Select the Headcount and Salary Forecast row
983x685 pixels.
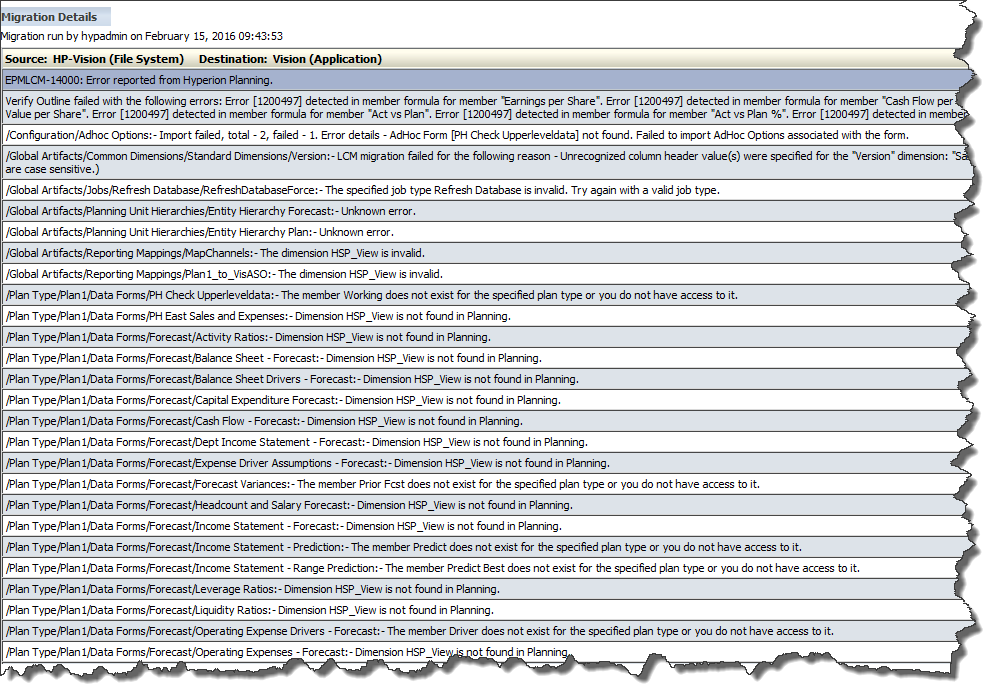point(483,505)
